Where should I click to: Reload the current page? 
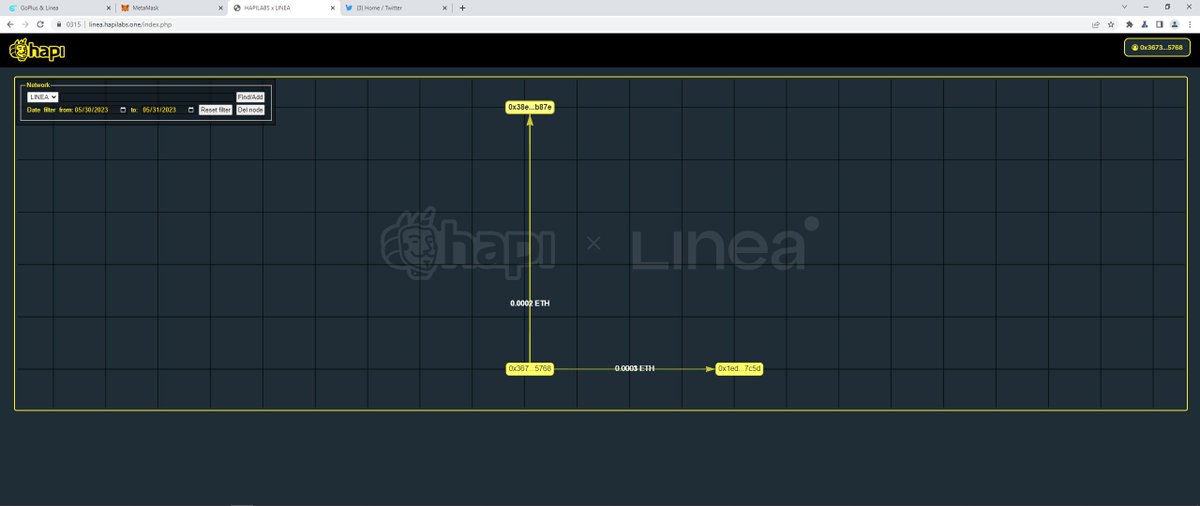[40, 24]
